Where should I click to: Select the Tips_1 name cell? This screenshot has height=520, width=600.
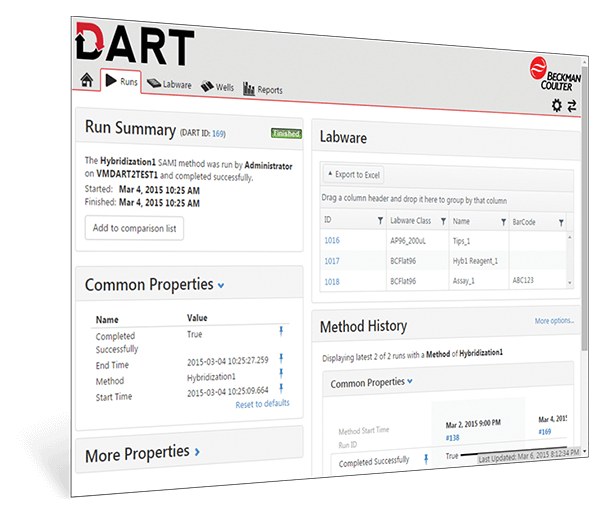461,241
